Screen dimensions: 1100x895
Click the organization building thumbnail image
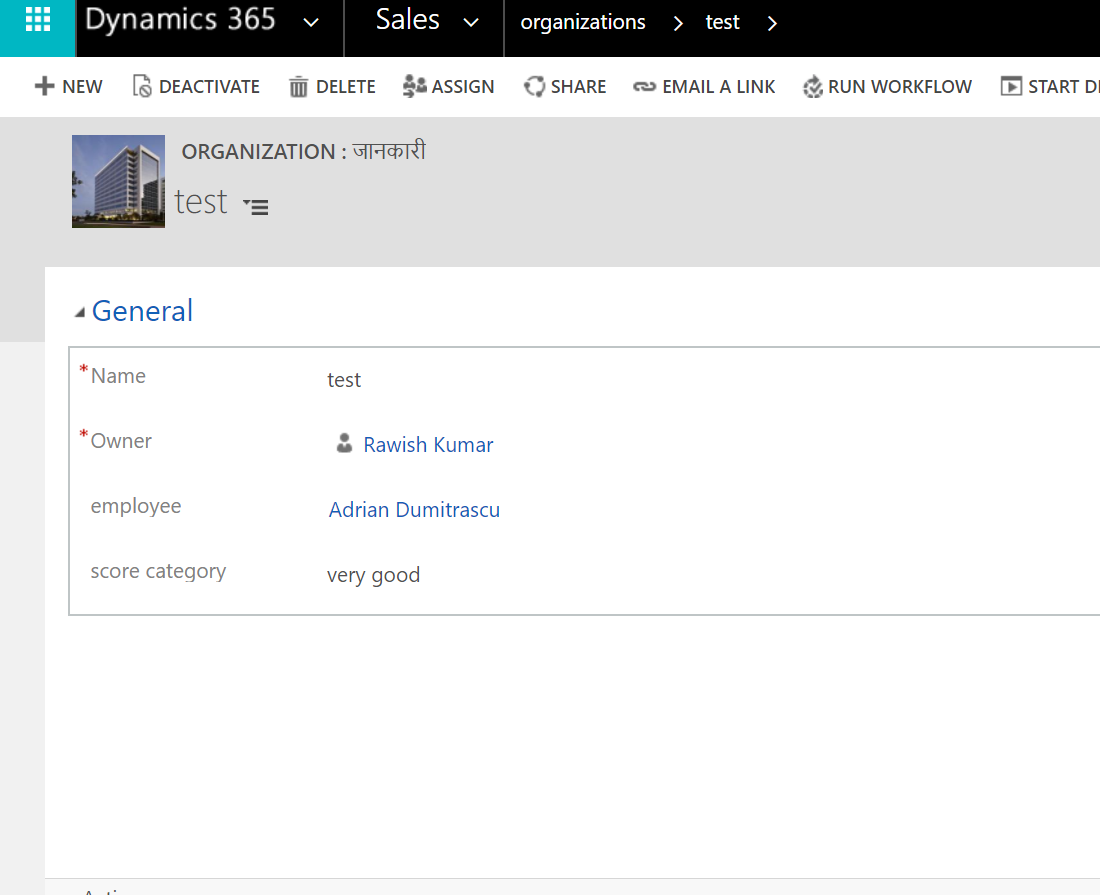click(x=118, y=181)
